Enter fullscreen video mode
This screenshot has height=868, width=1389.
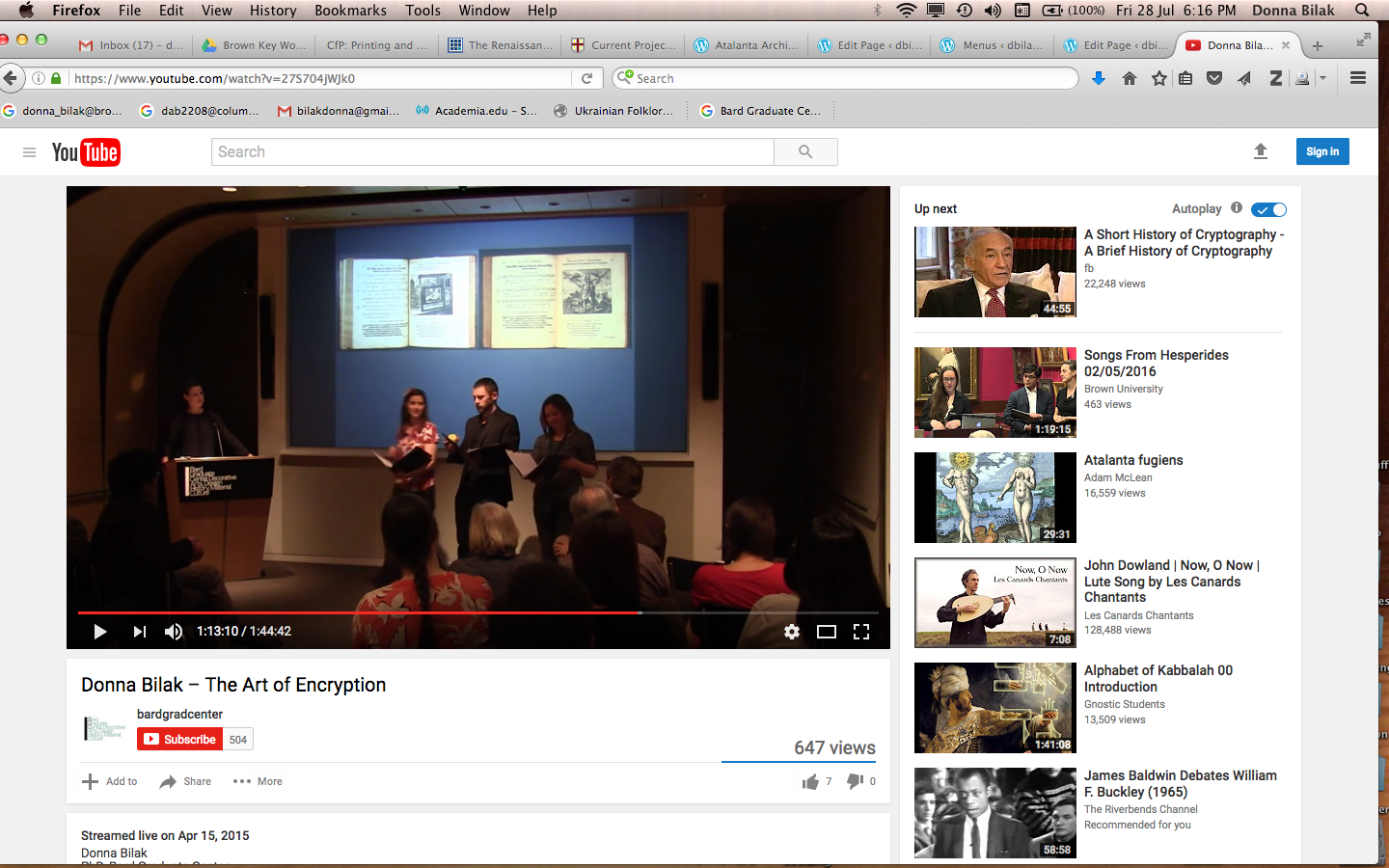[x=861, y=632]
